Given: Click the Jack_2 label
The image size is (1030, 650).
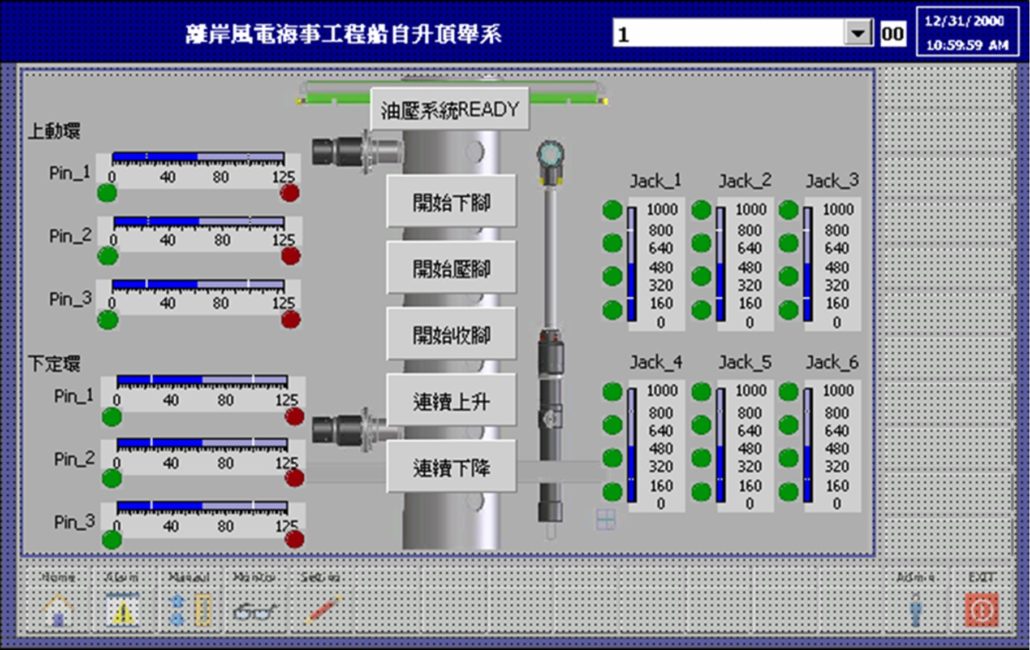Looking at the screenshot, I should tap(744, 181).
